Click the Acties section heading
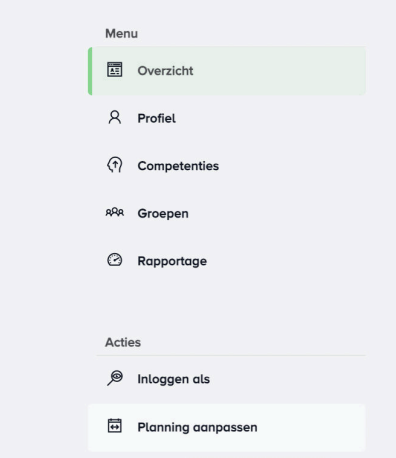 [x=123, y=342]
